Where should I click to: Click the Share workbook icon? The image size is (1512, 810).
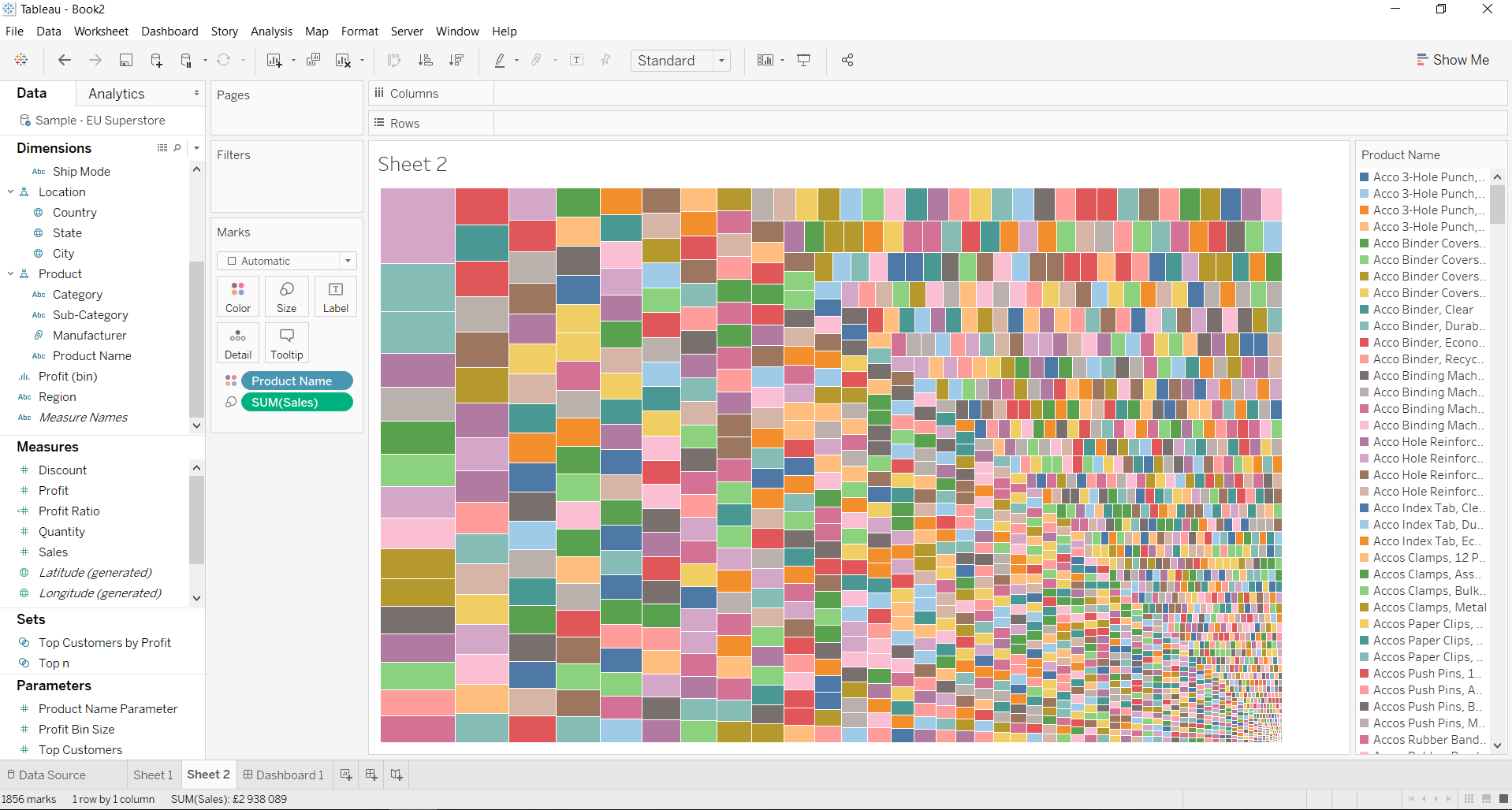[847, 61]
